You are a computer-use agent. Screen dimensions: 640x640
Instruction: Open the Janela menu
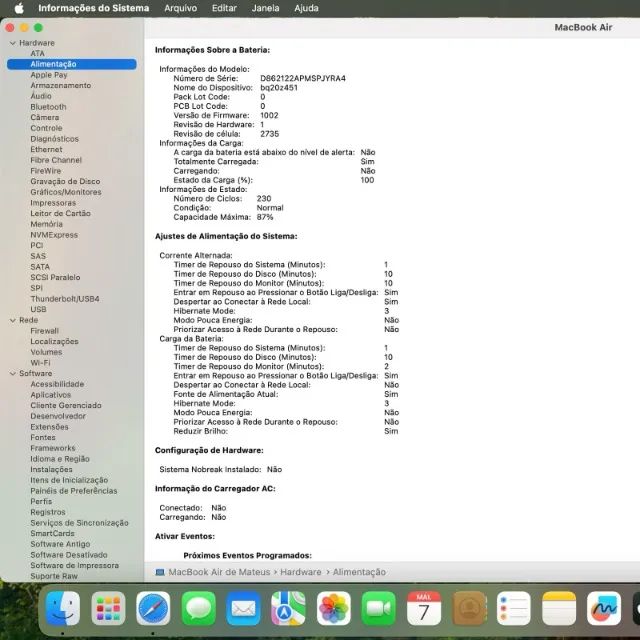265,8
